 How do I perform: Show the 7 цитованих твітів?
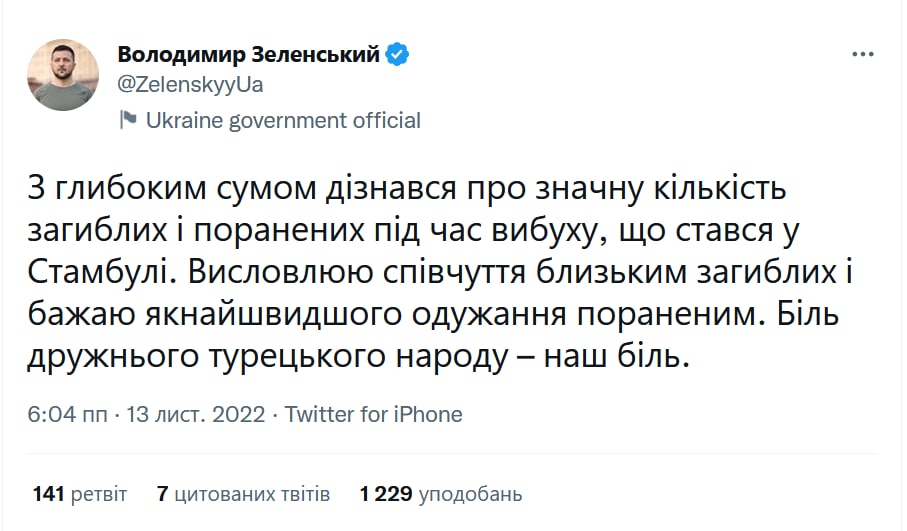[243, 494]
